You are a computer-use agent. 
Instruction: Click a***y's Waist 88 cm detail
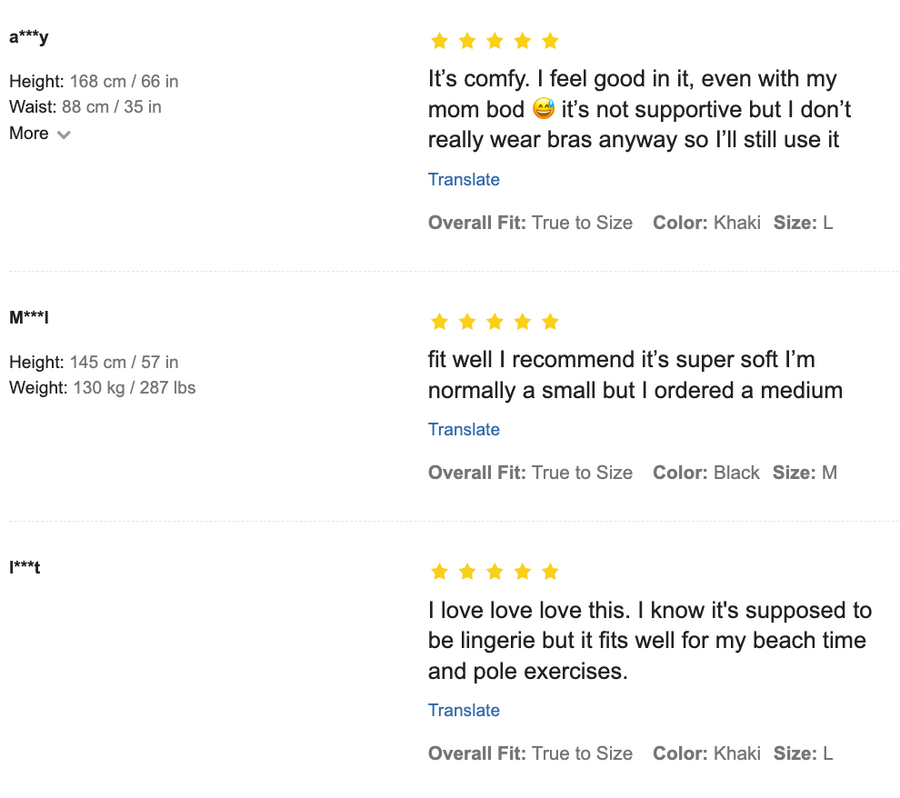pos(85,107)
